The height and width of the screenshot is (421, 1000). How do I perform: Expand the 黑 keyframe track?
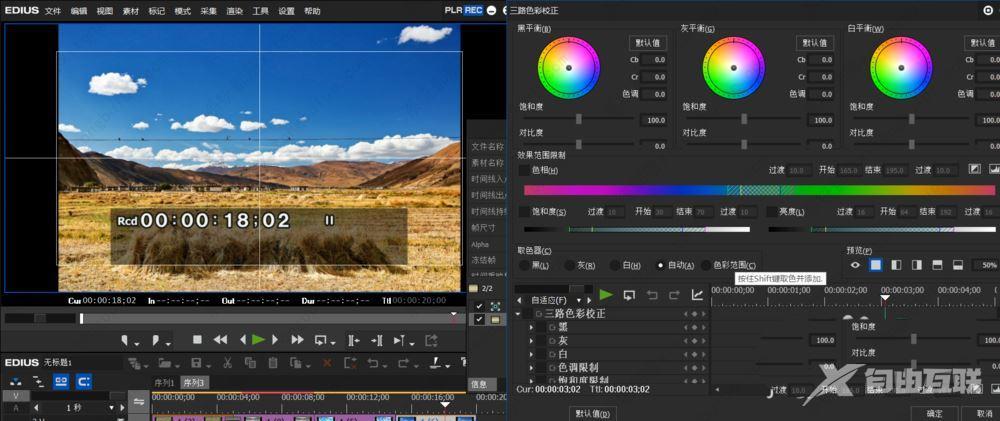(x=531, y=327)
